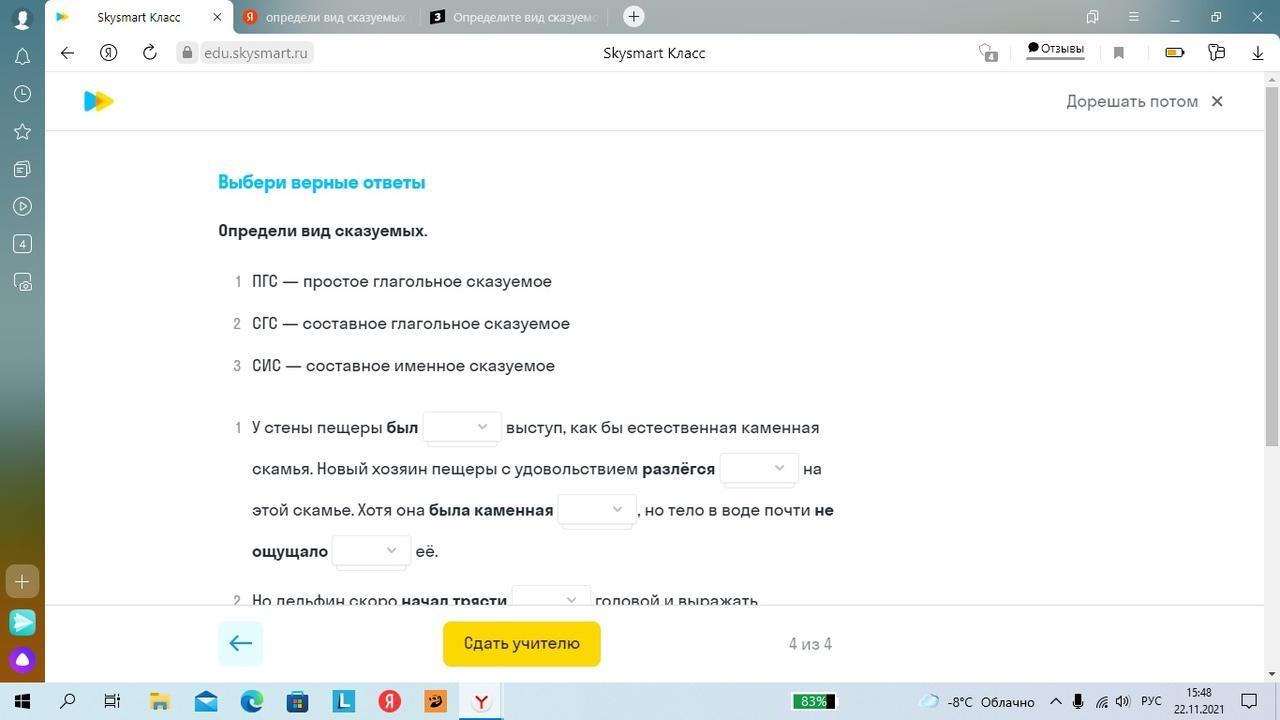Open history clock icon in sidebar
The image size is (1280, 720).
[x=22, y=94]
